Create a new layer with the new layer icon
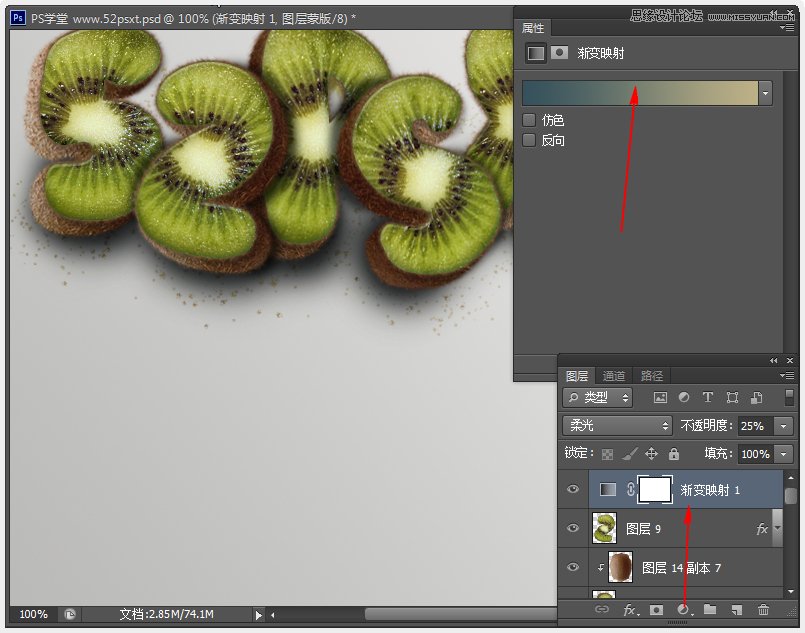This screenshot has width=805, height=633. (x=738, y=610)
